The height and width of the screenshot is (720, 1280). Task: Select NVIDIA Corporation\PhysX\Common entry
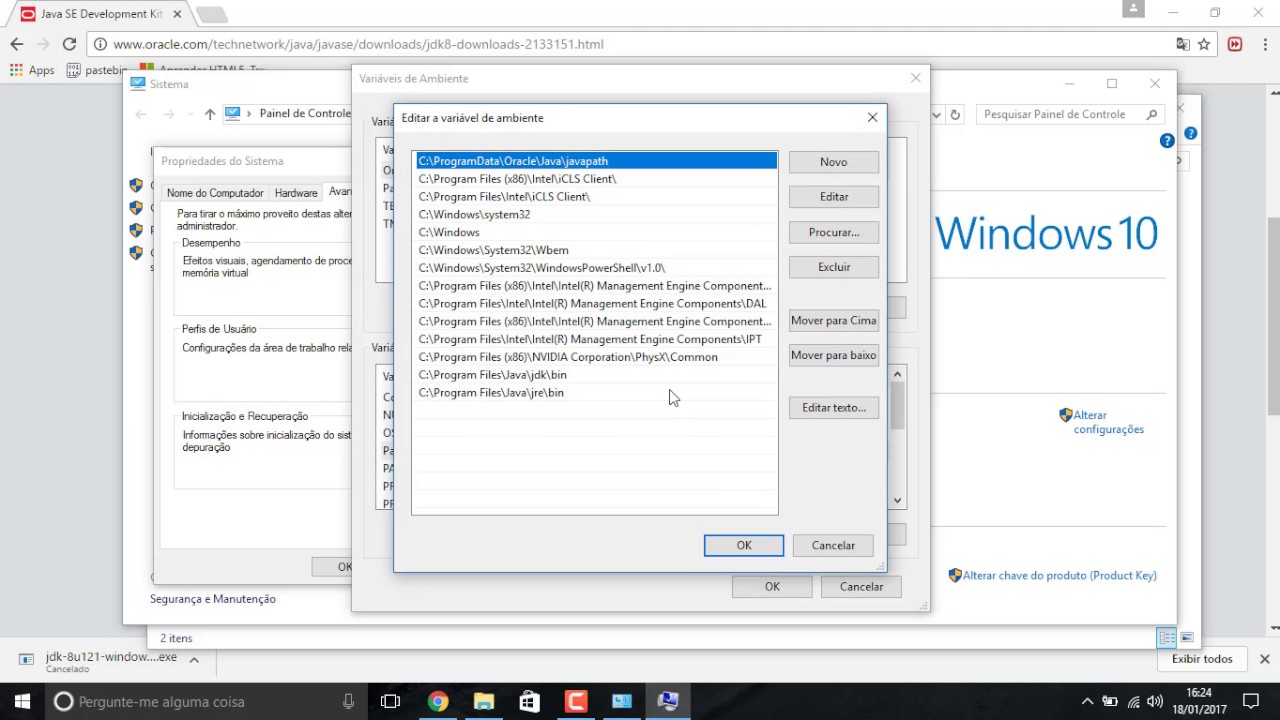click(x=596, y=357)
